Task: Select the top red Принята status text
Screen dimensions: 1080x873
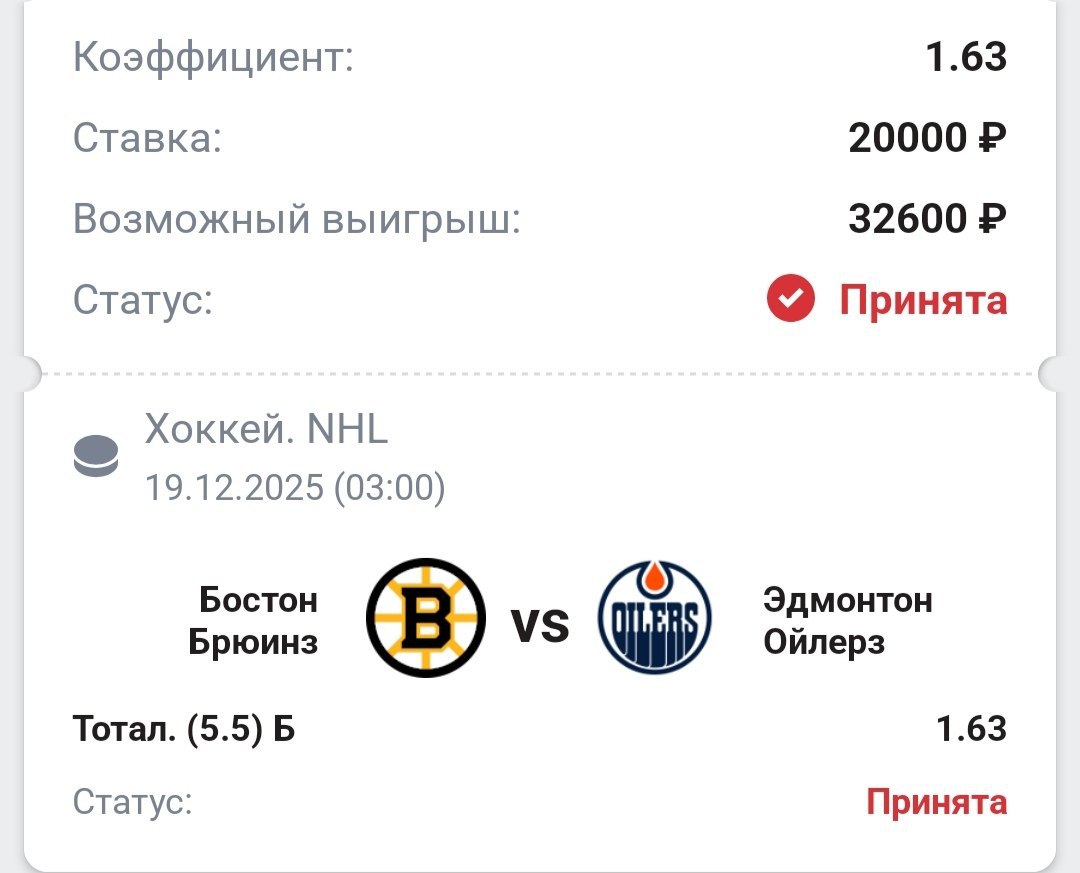Action: pos(922,300)
